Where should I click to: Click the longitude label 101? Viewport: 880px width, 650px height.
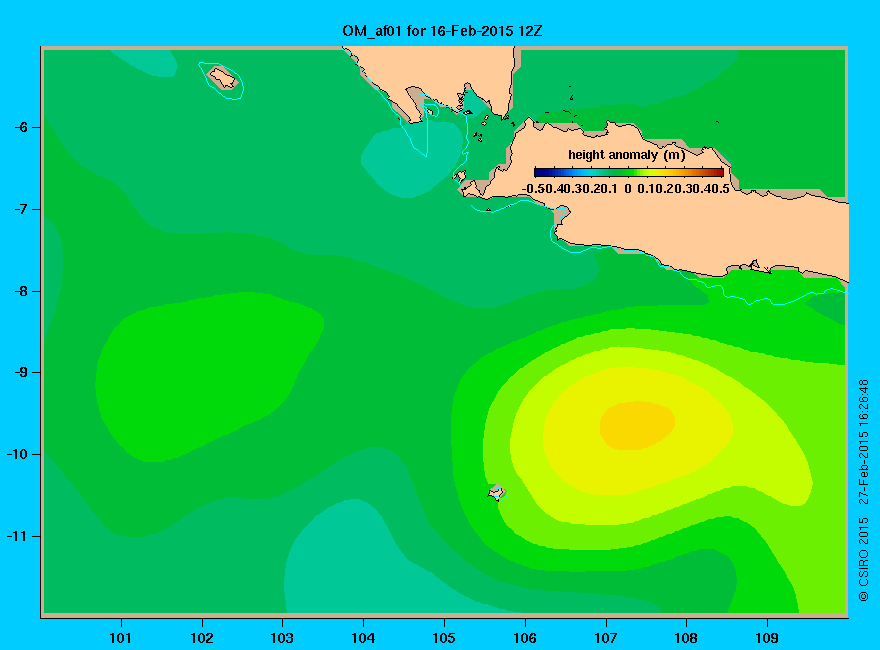tap(121, 638)
